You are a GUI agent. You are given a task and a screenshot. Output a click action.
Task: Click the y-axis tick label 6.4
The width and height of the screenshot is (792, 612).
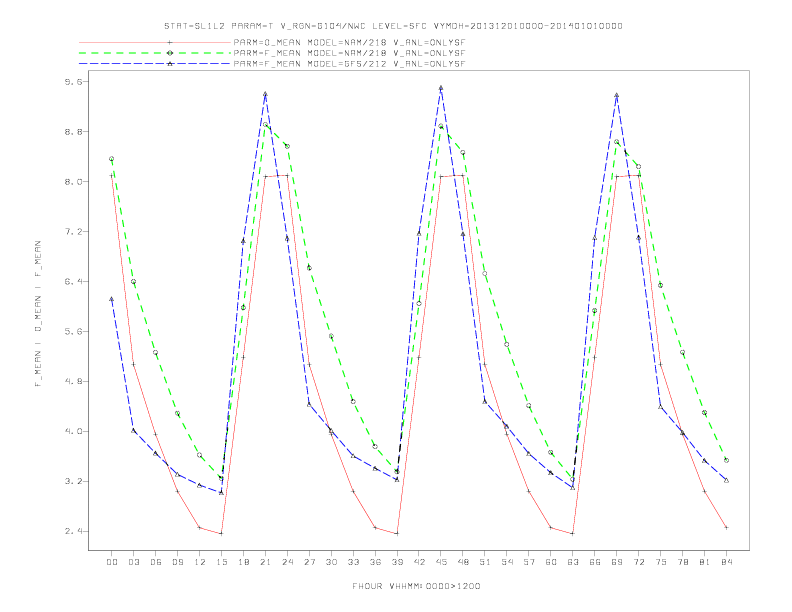tap(75, 281)
